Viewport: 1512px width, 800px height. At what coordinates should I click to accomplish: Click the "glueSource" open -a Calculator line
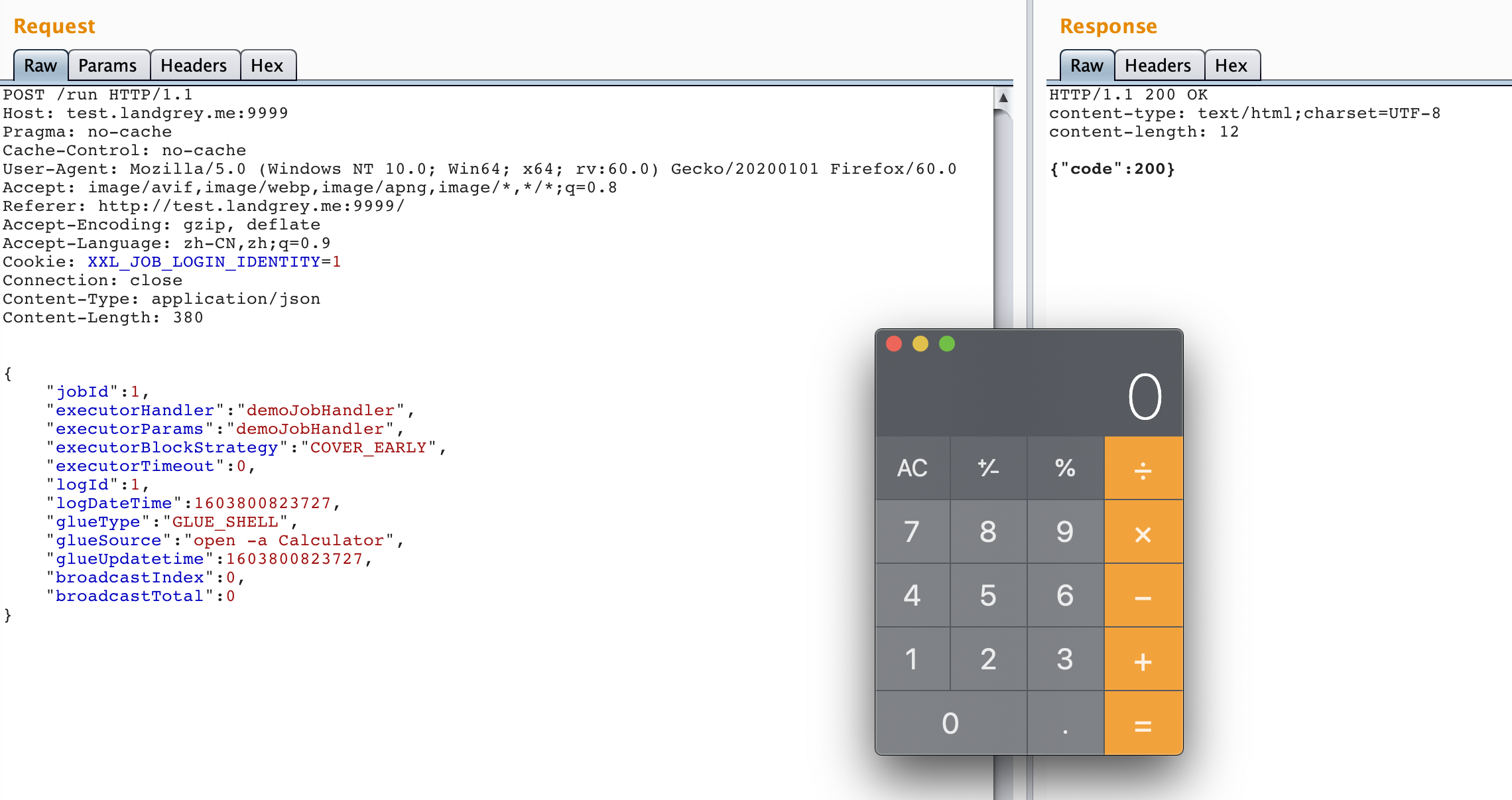coord(225,541)
